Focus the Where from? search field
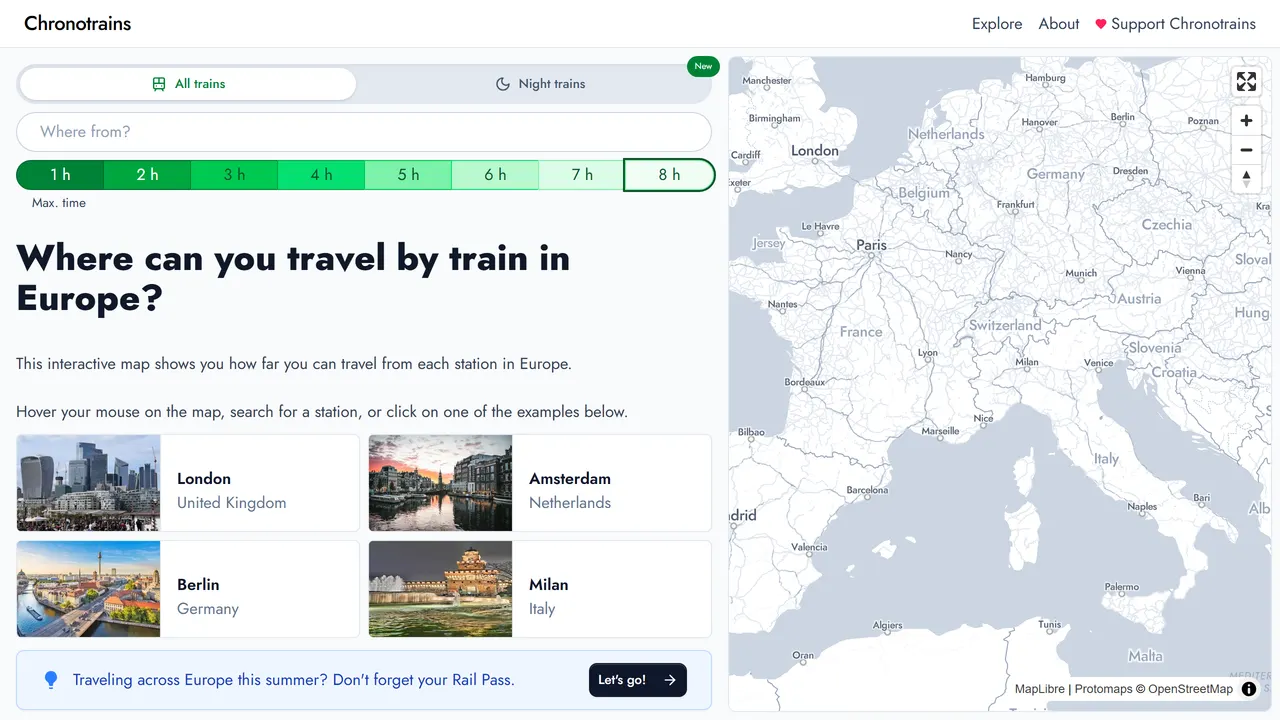 [x=364, y=132]
